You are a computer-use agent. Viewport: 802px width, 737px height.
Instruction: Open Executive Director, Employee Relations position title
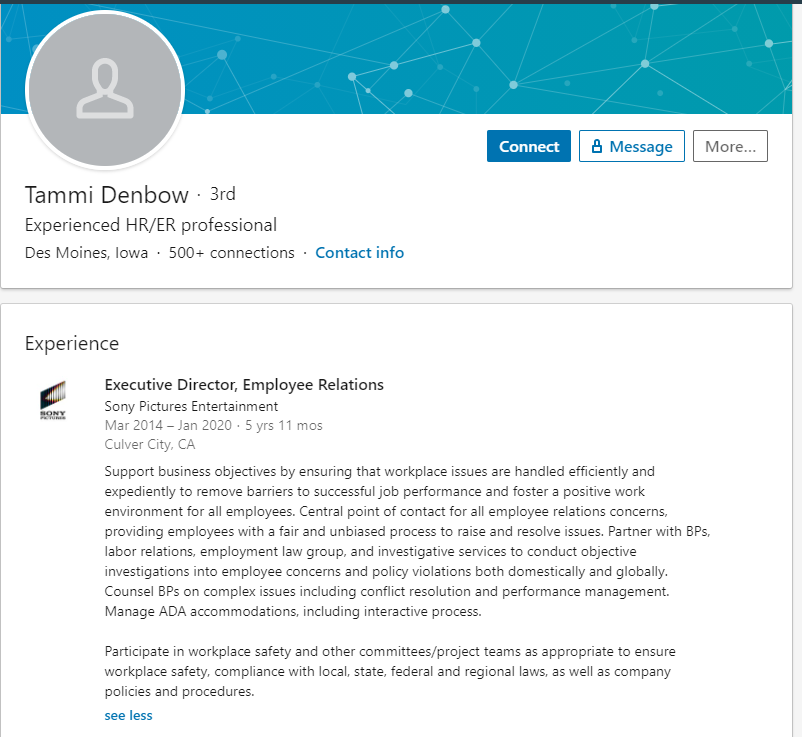point(244,385)
